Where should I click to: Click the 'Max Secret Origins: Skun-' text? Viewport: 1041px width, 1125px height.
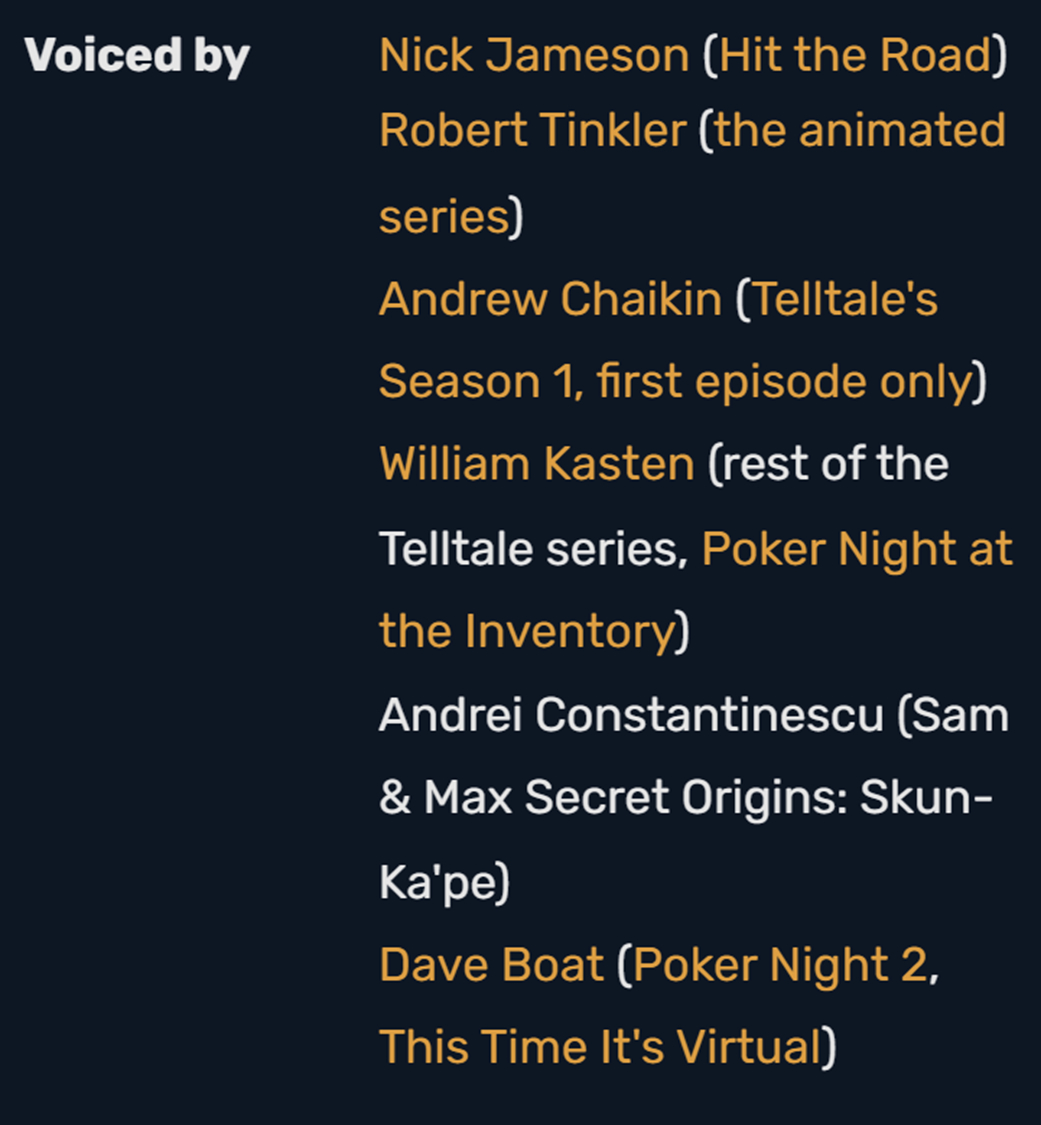pyautogui.click(x=708, y=798)
